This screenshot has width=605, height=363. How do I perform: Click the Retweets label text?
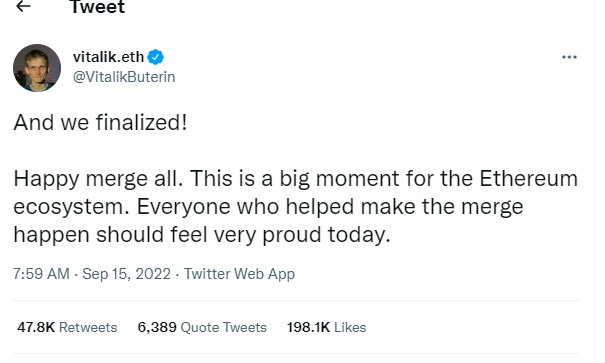pyautogui.click(x=88, y=327)
